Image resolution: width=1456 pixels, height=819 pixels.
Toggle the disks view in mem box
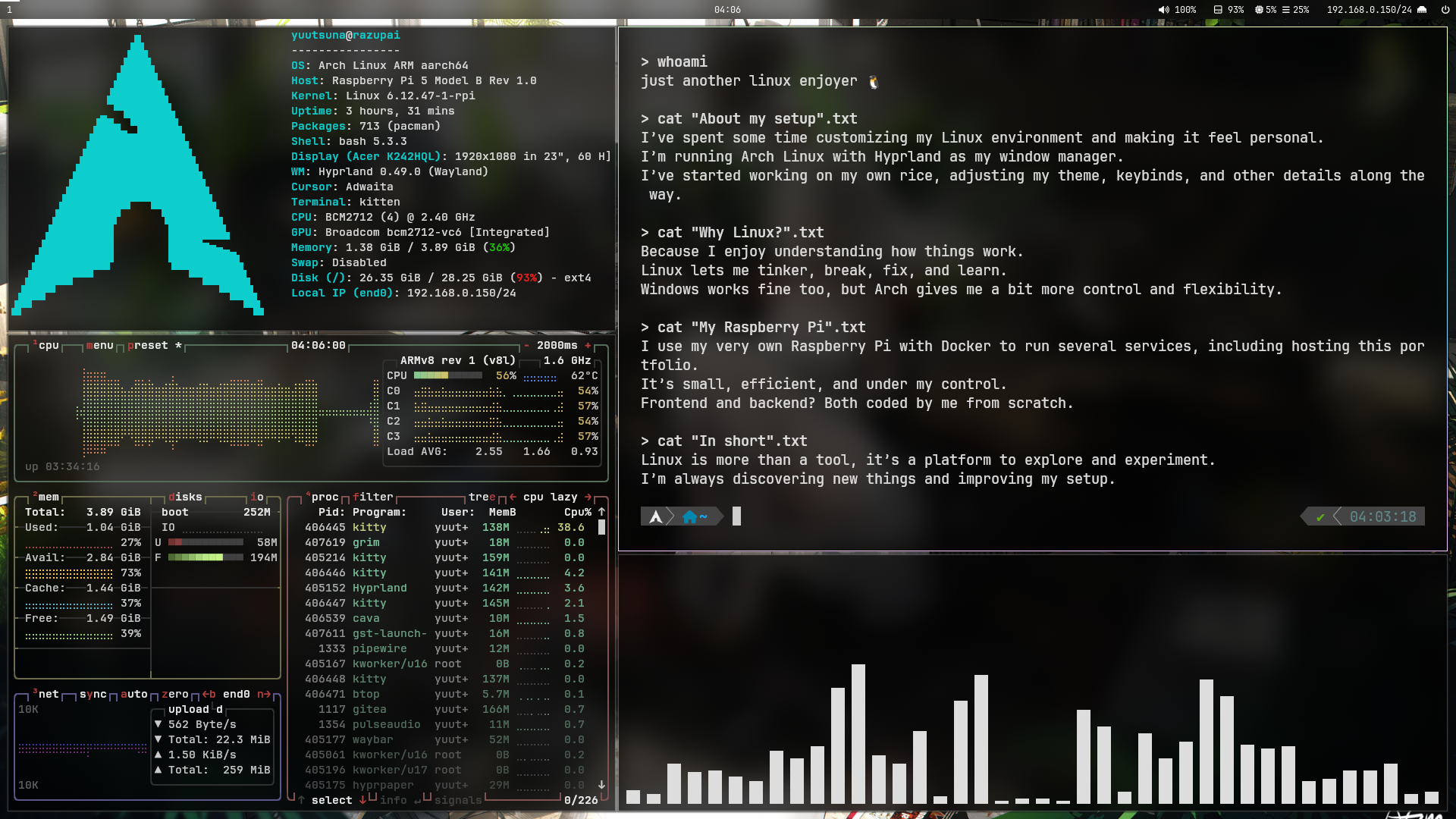tap(185, 497)
